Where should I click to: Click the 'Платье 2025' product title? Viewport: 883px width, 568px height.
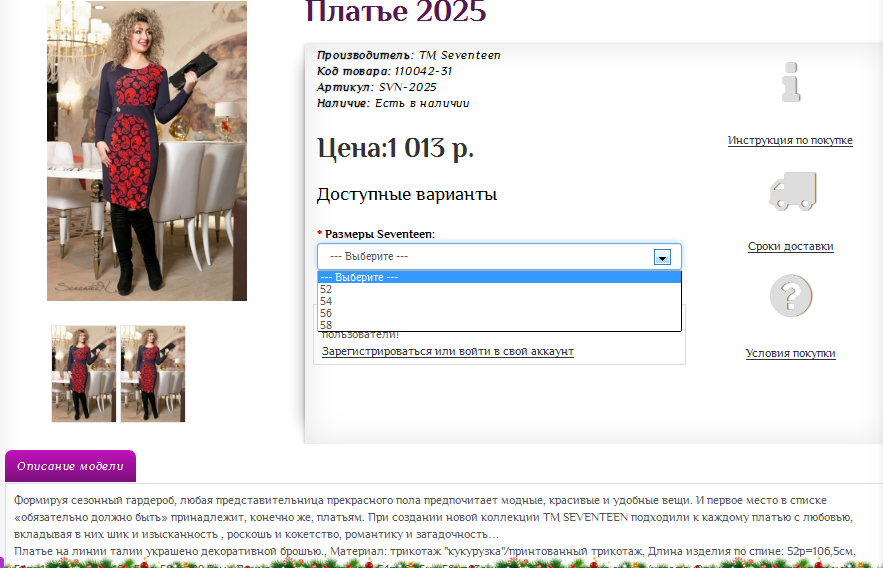pos(396,11)
